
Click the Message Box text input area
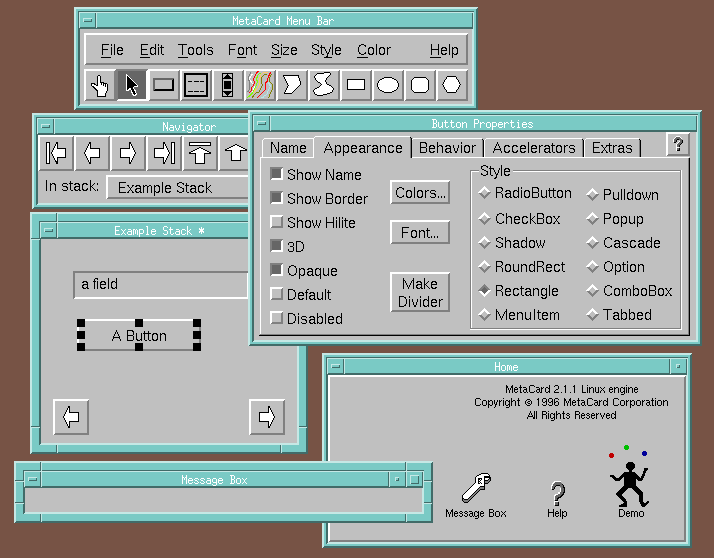tap(224, 501)
